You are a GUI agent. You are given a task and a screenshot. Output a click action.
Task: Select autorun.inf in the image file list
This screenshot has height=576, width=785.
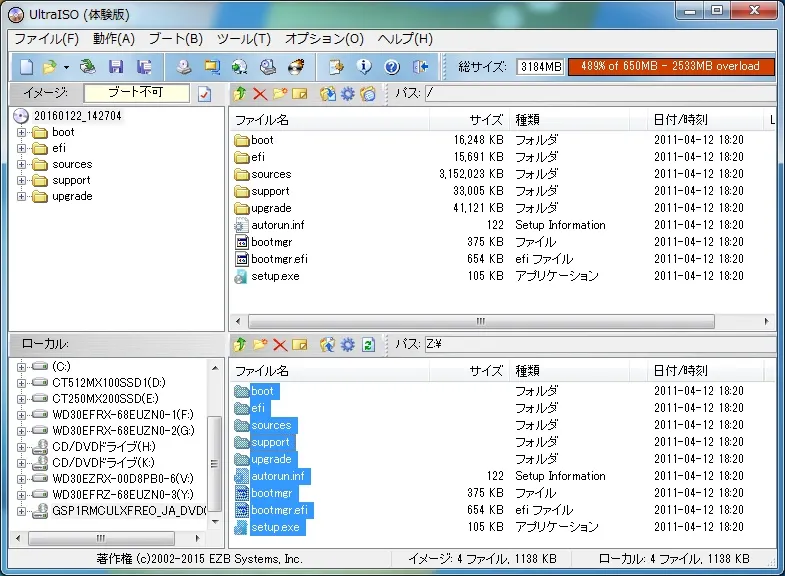(277, 225)
